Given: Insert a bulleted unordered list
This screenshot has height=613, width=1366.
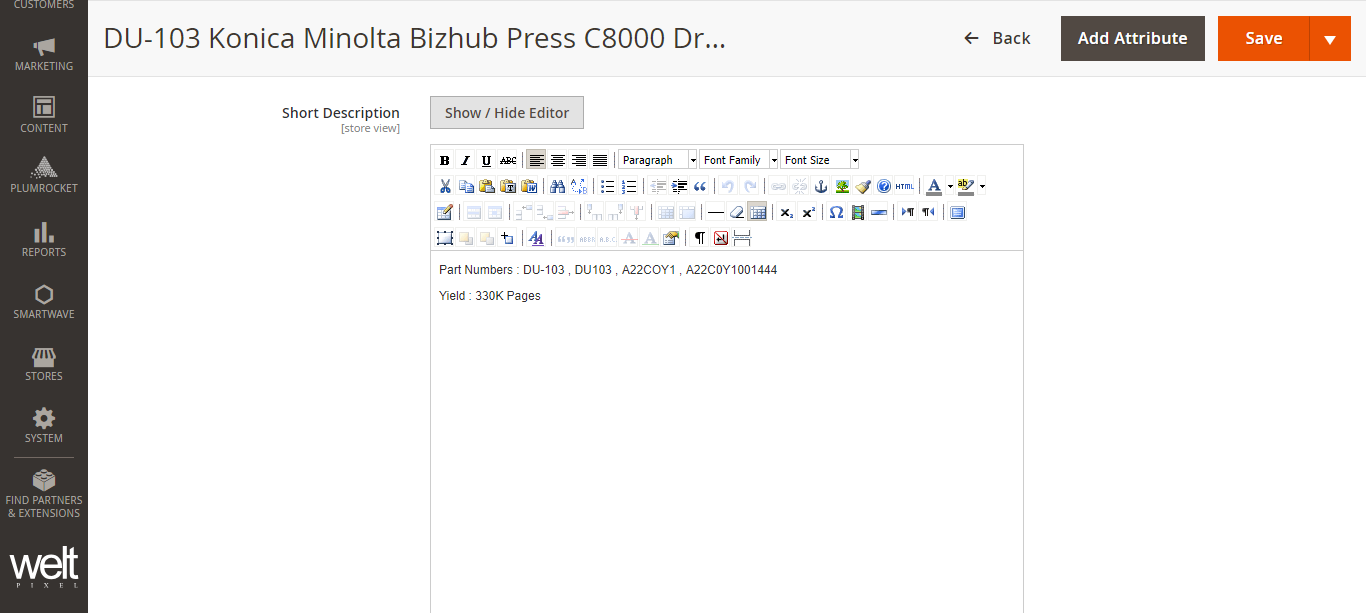Looking at the screenshot, I should point(608,186).
